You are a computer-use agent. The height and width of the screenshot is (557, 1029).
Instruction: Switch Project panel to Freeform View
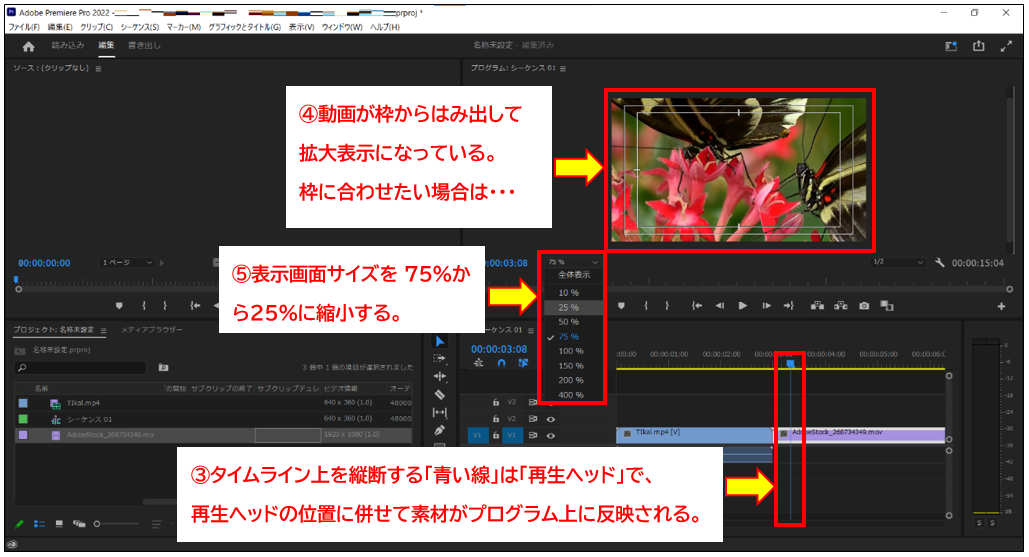click(x=79, y=524)
